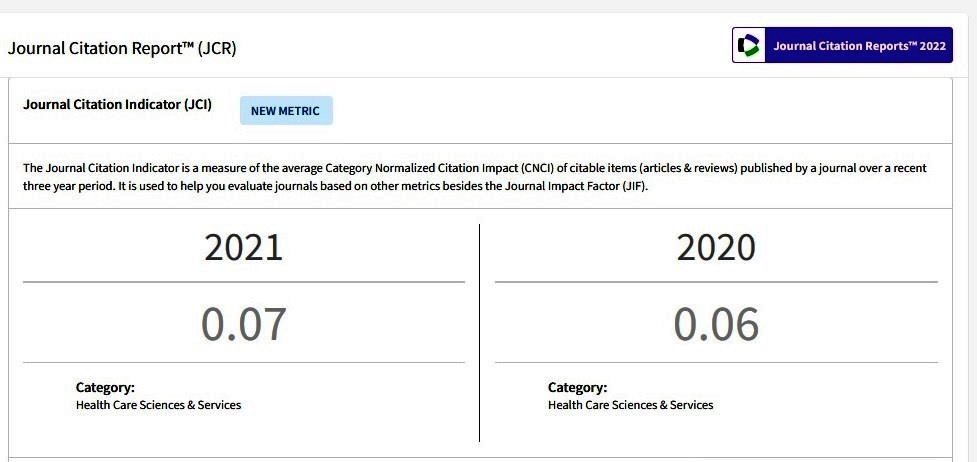Click Category label under 2020
This screenshot has width=977, height=462.
tap(577, 387)
